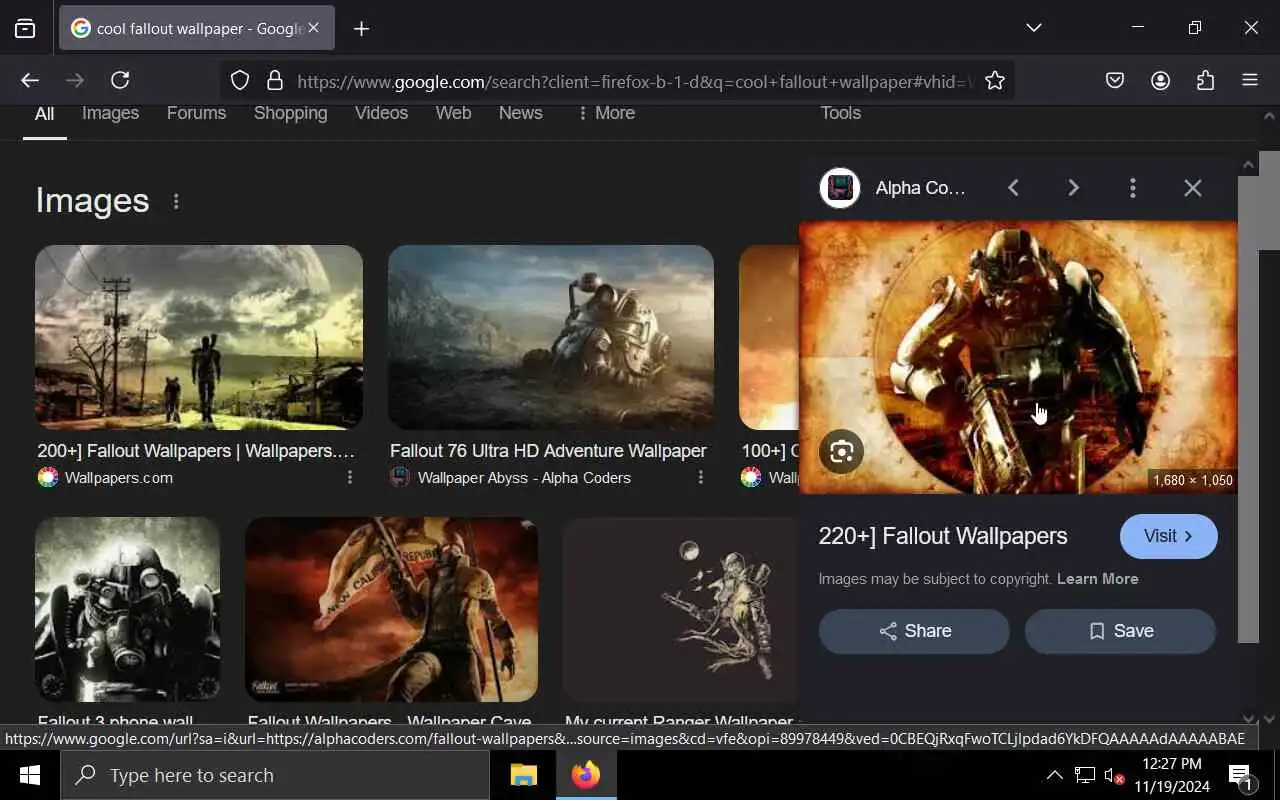Open the Fallout 3 phone wallpaper thumbnail
The height and width of the screenshot is (800, 1280).
tap(127, 609)
